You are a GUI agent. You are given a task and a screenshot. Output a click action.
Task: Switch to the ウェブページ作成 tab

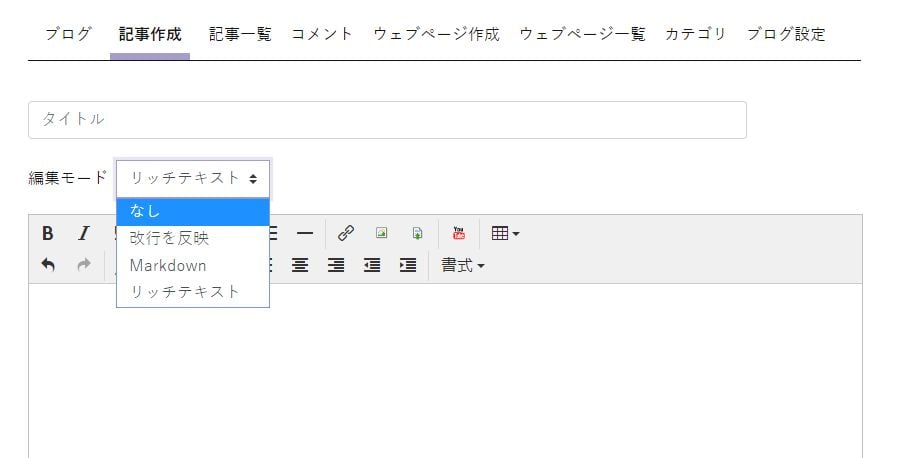point(436,34)
